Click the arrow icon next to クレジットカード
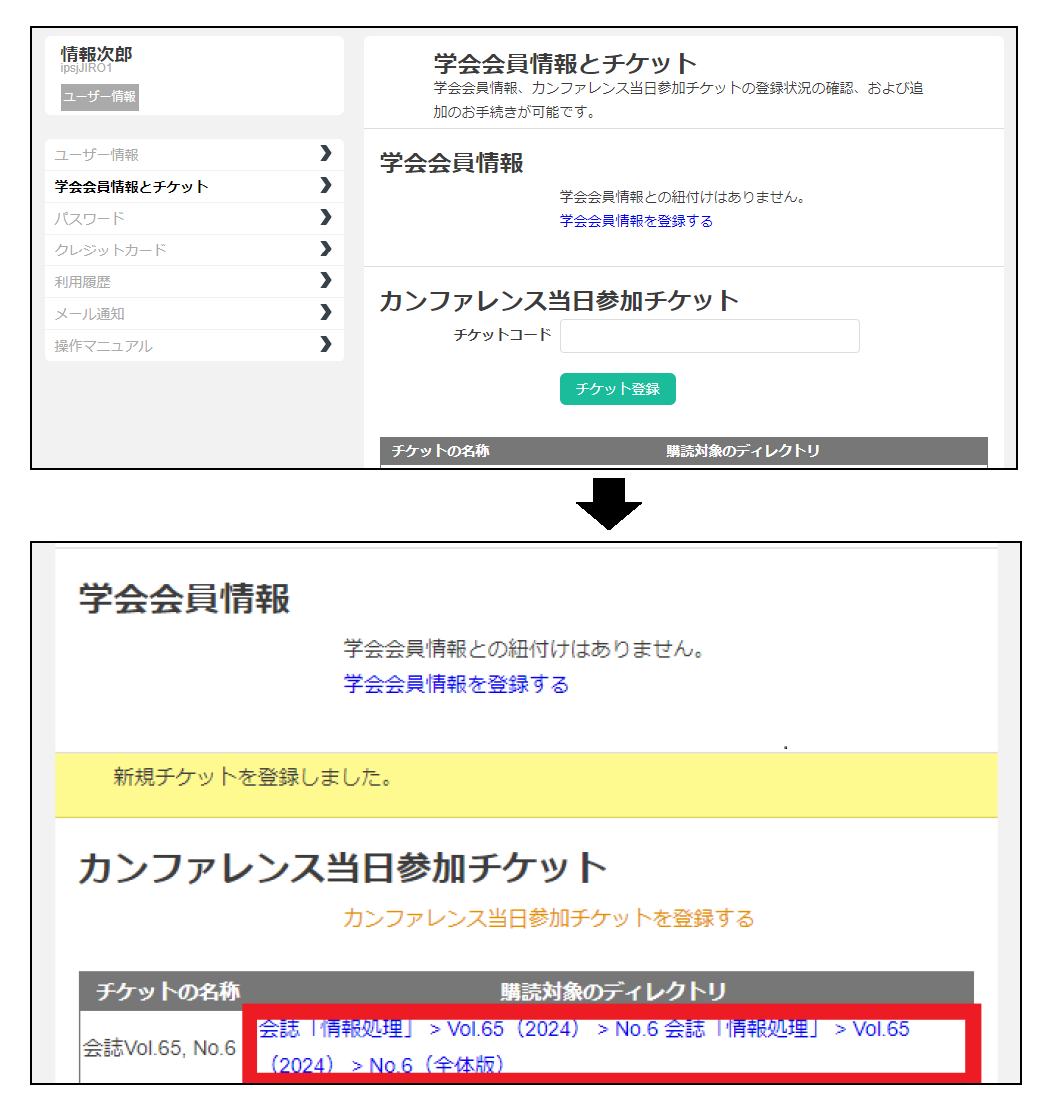 pos(325,249)
